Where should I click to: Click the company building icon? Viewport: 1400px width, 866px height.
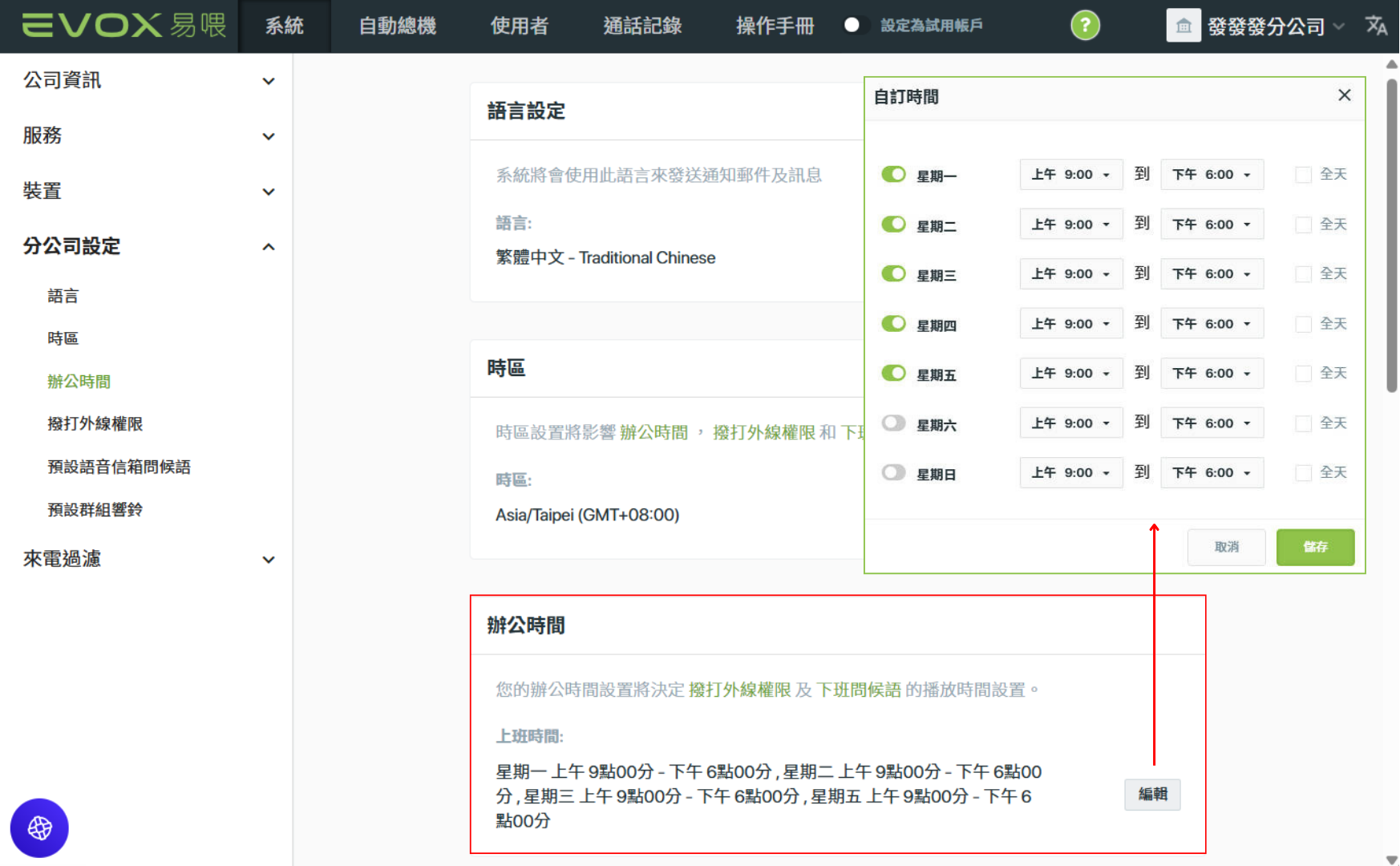point(1184,26)
